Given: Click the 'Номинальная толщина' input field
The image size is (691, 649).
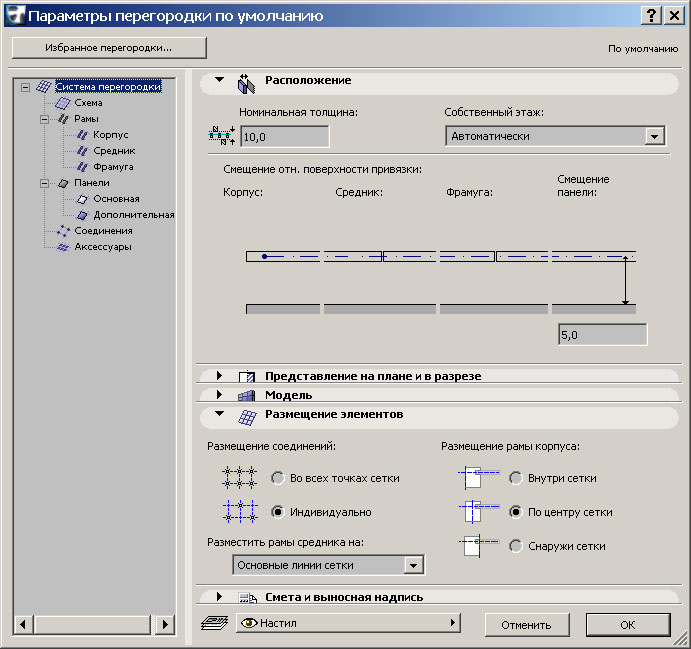Looking at the screenshot, I should click(284, 136).
